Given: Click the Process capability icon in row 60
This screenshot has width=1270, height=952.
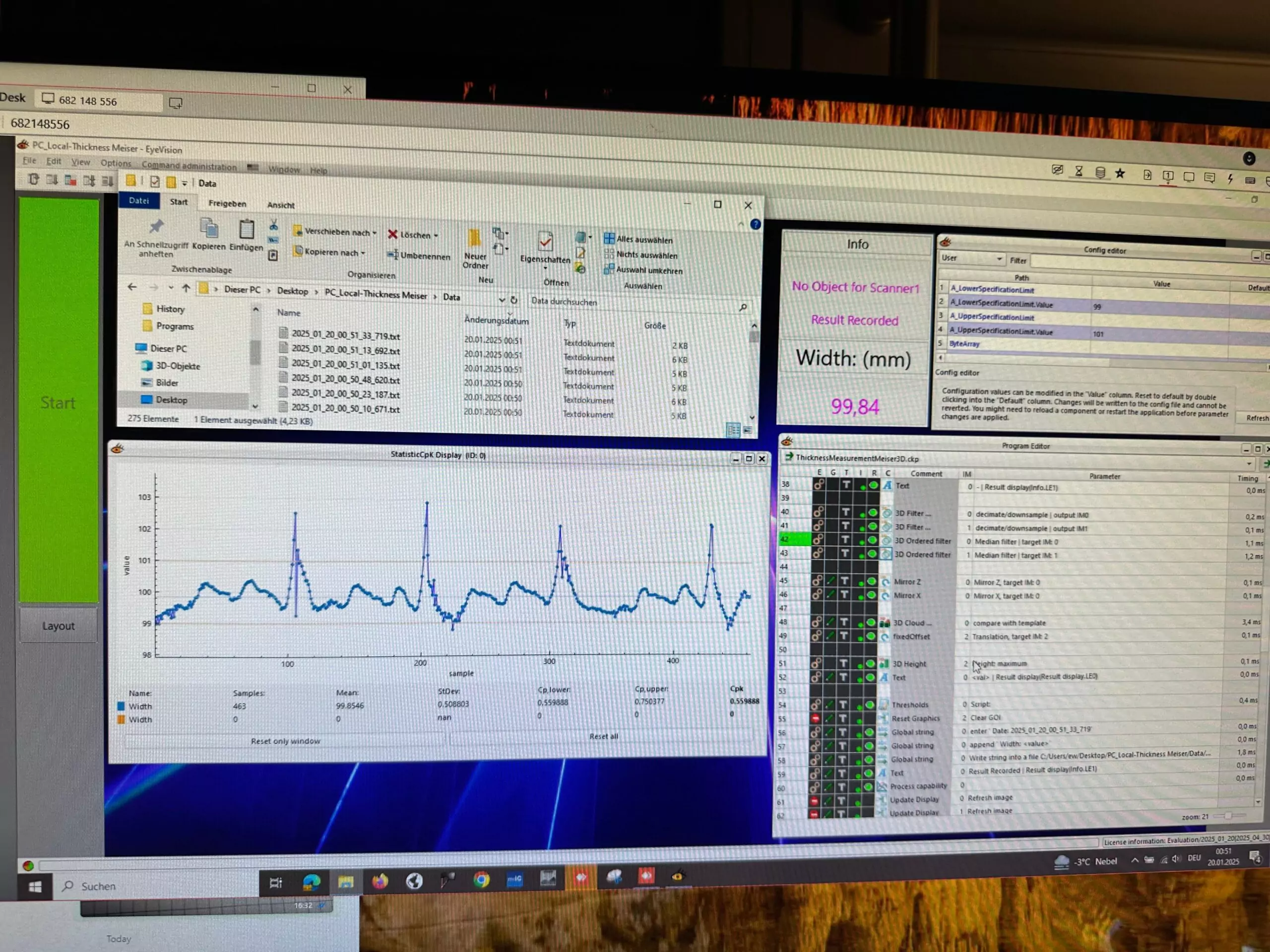Looking at the screenshot, I should coord(882,786).
